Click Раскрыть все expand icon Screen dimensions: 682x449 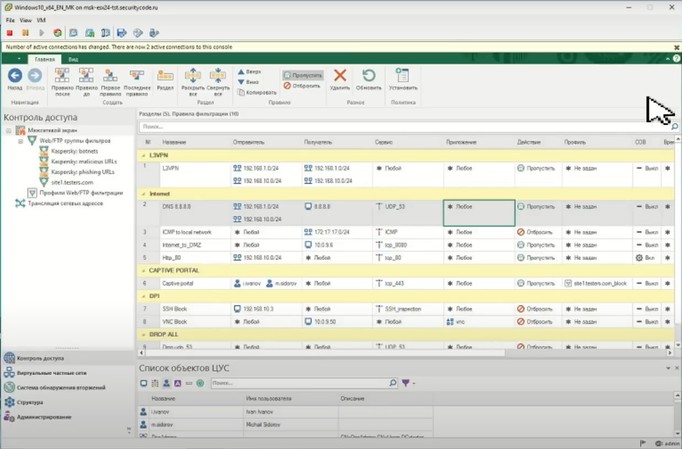[x=193, y=76]
